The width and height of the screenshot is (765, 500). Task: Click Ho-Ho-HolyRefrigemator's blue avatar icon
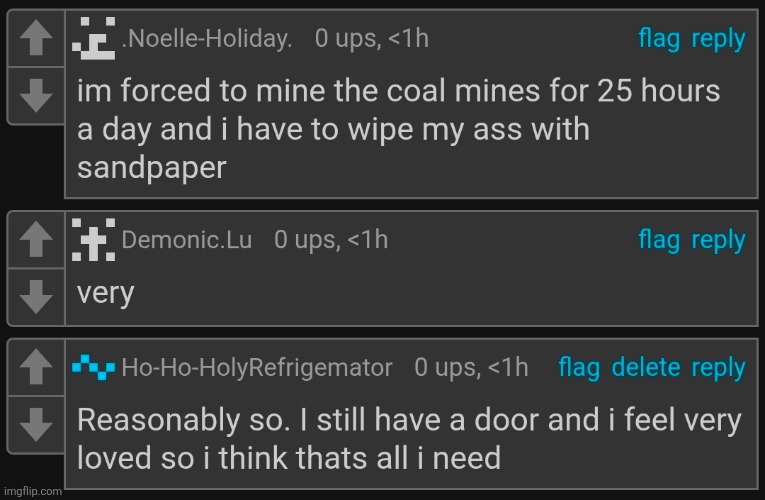tap(95, 368)
